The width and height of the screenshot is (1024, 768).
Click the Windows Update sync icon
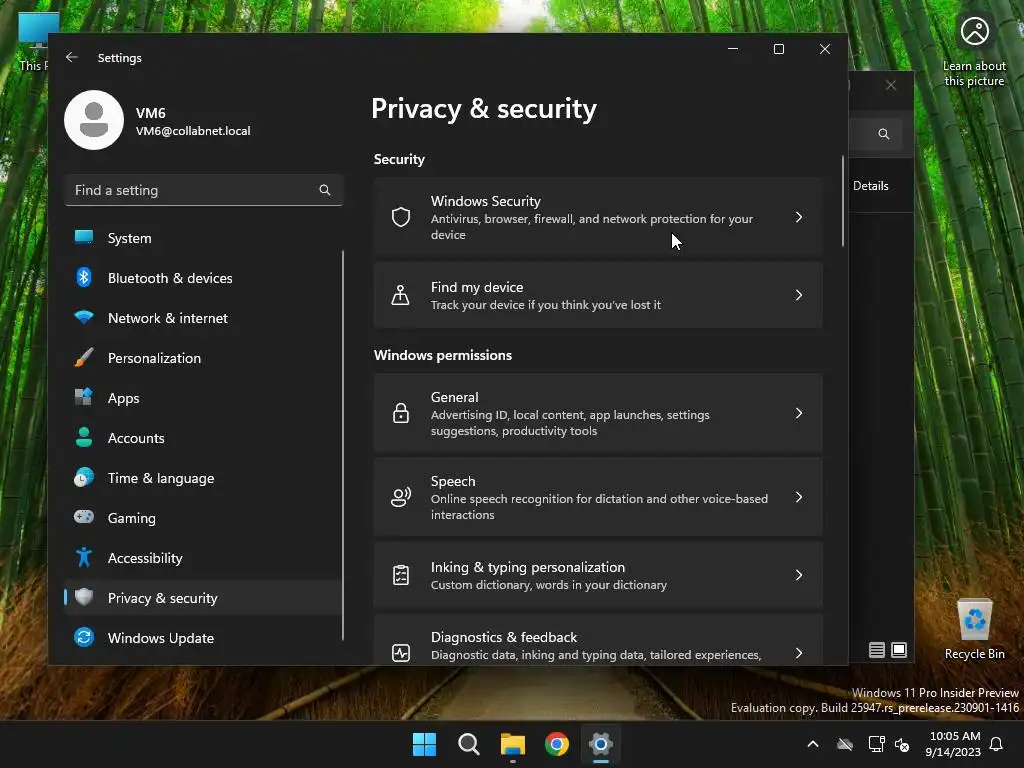(84, 637)
